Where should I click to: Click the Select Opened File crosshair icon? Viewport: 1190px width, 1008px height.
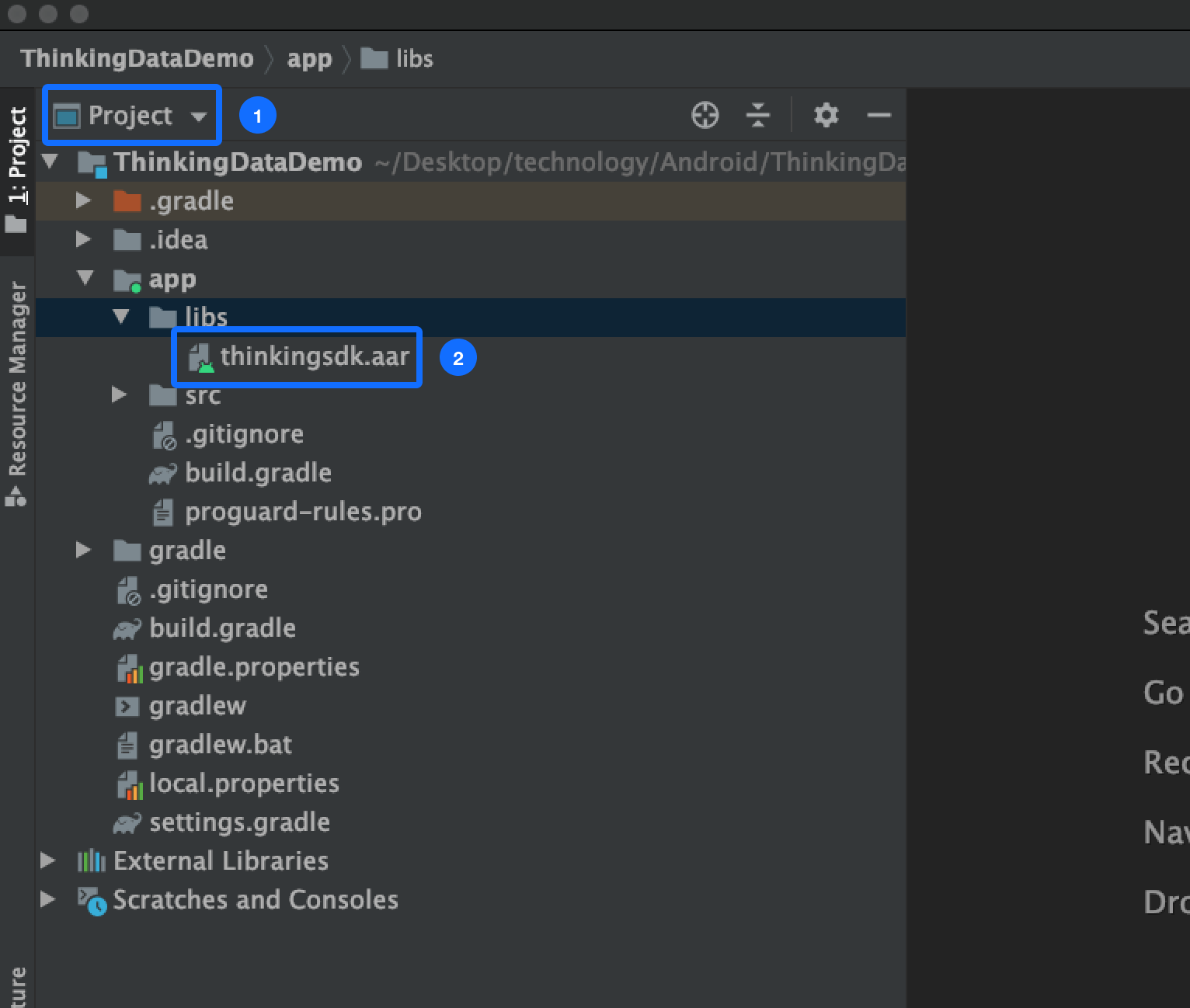pos(705,115)
